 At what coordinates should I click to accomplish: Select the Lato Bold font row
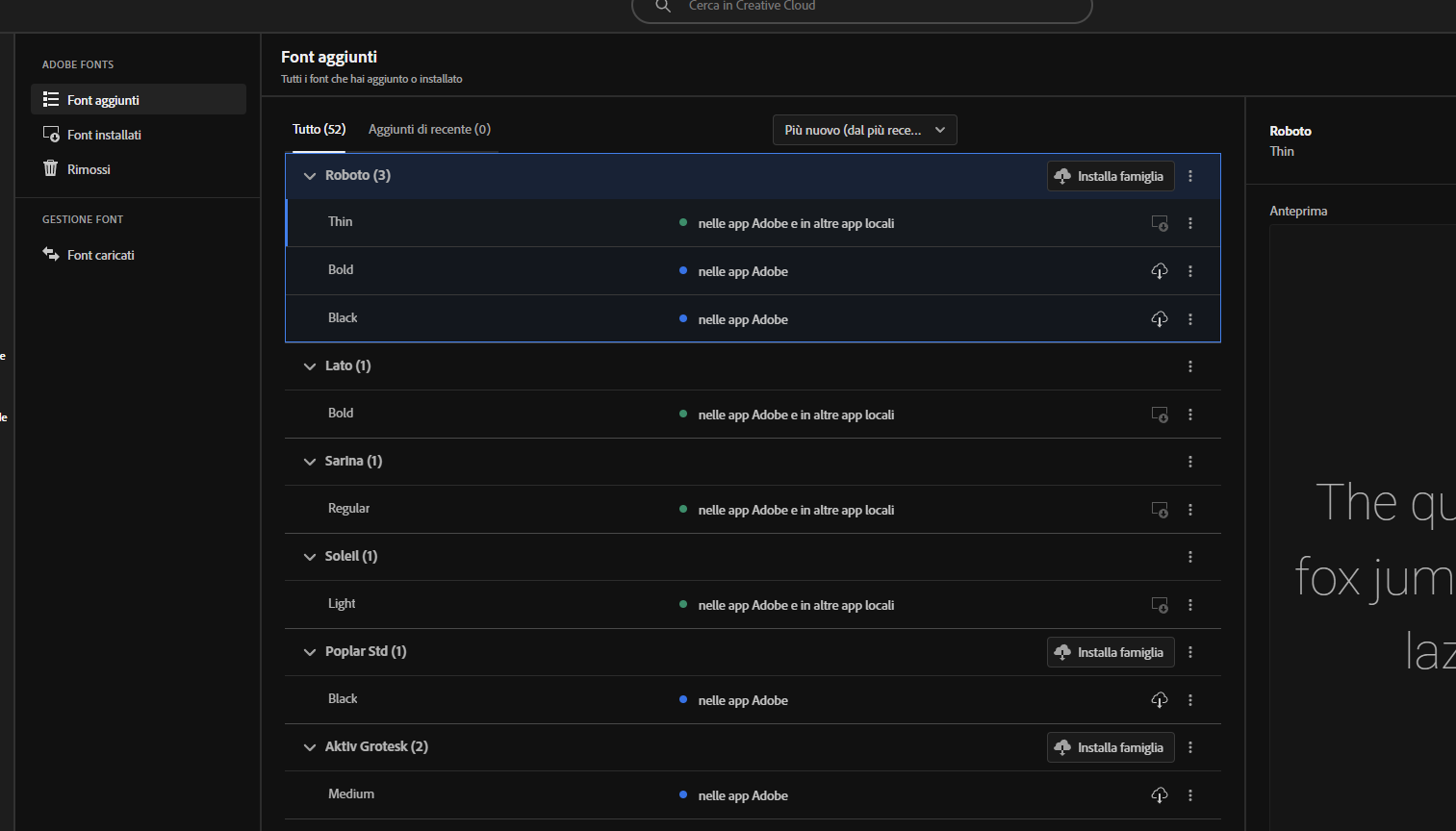coord(753,415)
